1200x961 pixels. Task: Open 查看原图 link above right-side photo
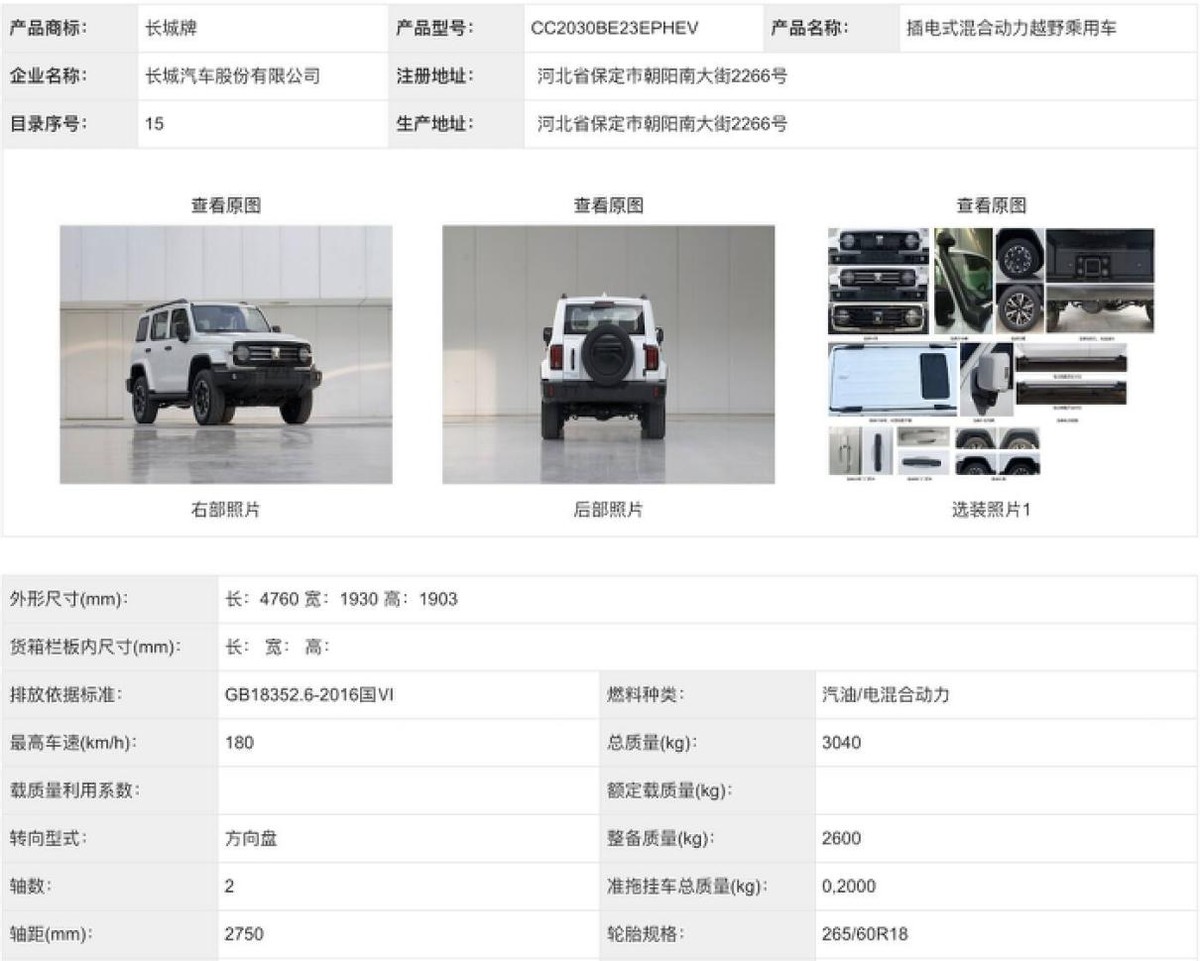coord(226,206)
